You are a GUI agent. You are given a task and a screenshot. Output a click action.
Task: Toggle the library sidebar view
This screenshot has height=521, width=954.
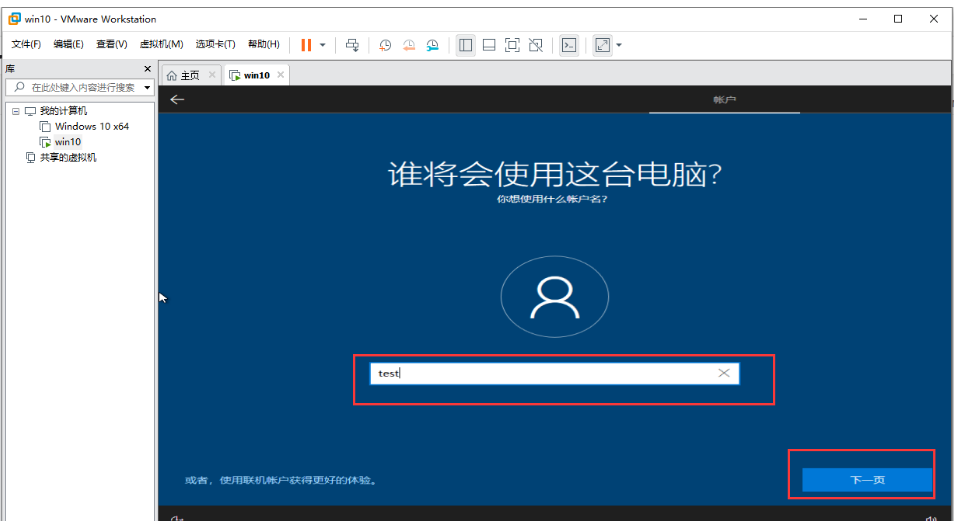pyautogui.click(x=465, y=45)
